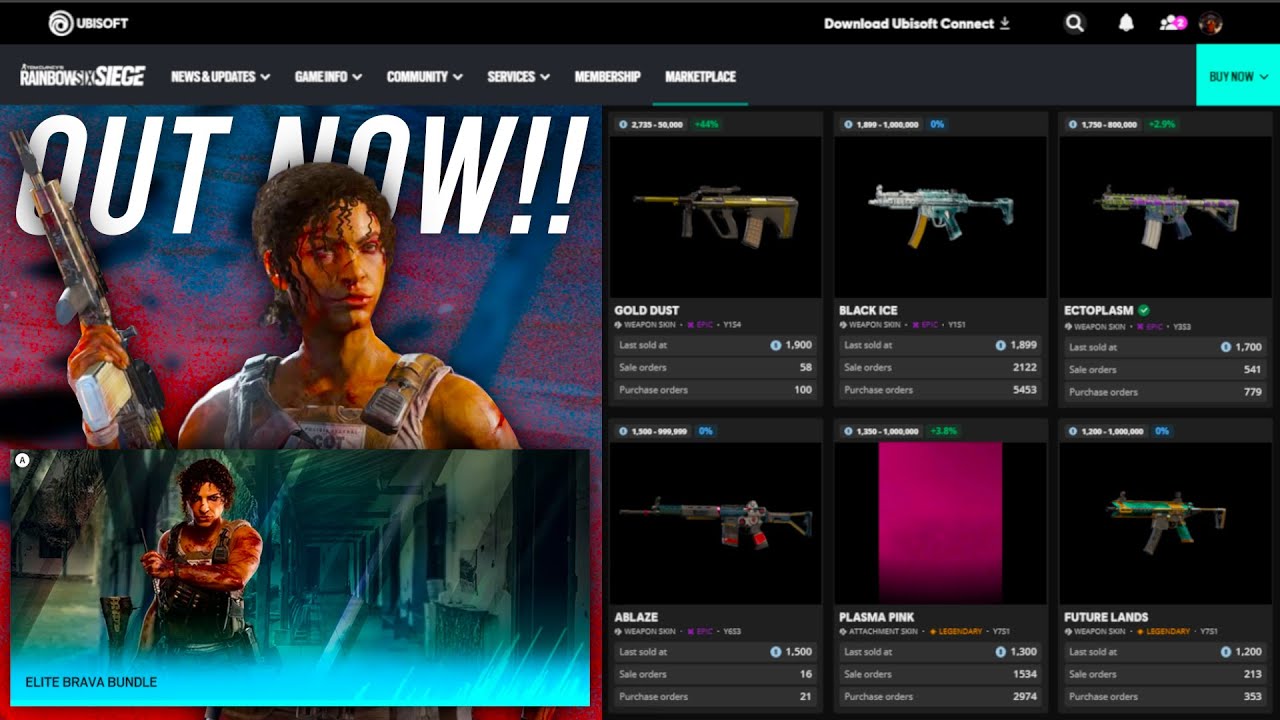Select the Marketplace tab
This screenshot has height=720, width=1280.
point(700,76)
